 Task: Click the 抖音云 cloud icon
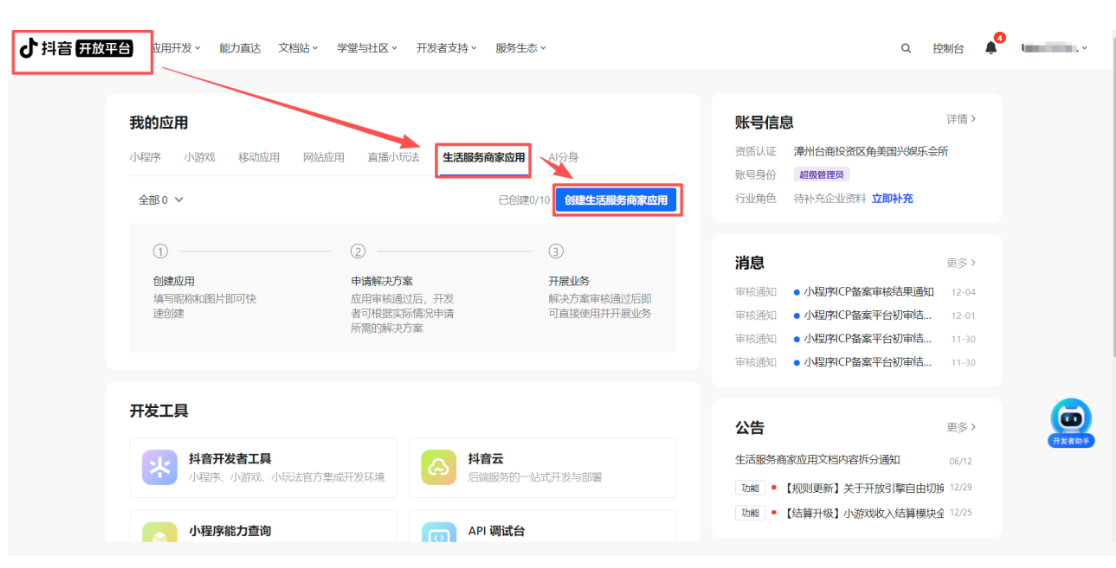coord(438,467)
